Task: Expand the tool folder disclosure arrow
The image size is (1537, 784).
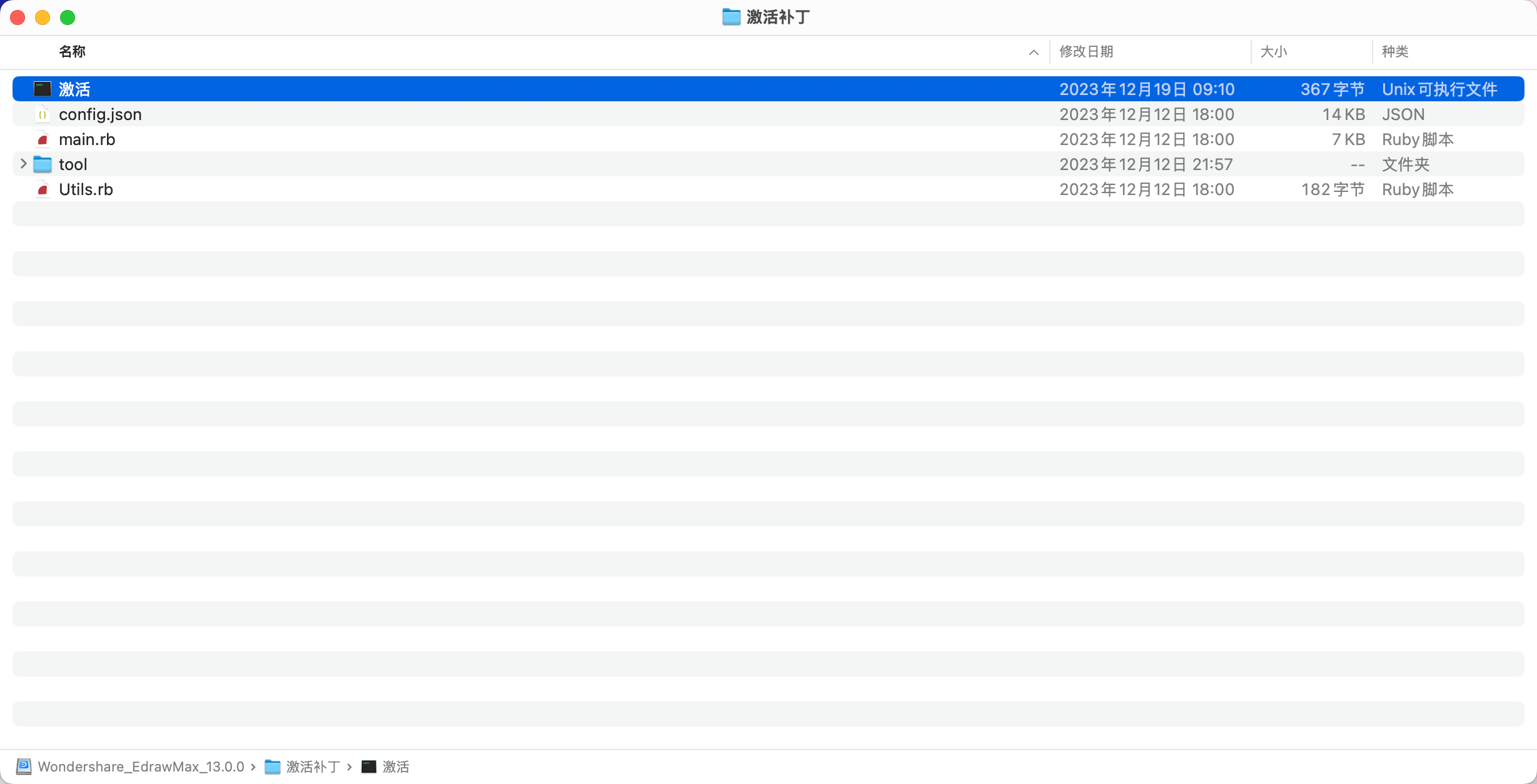Action: (x=24, y=164)
